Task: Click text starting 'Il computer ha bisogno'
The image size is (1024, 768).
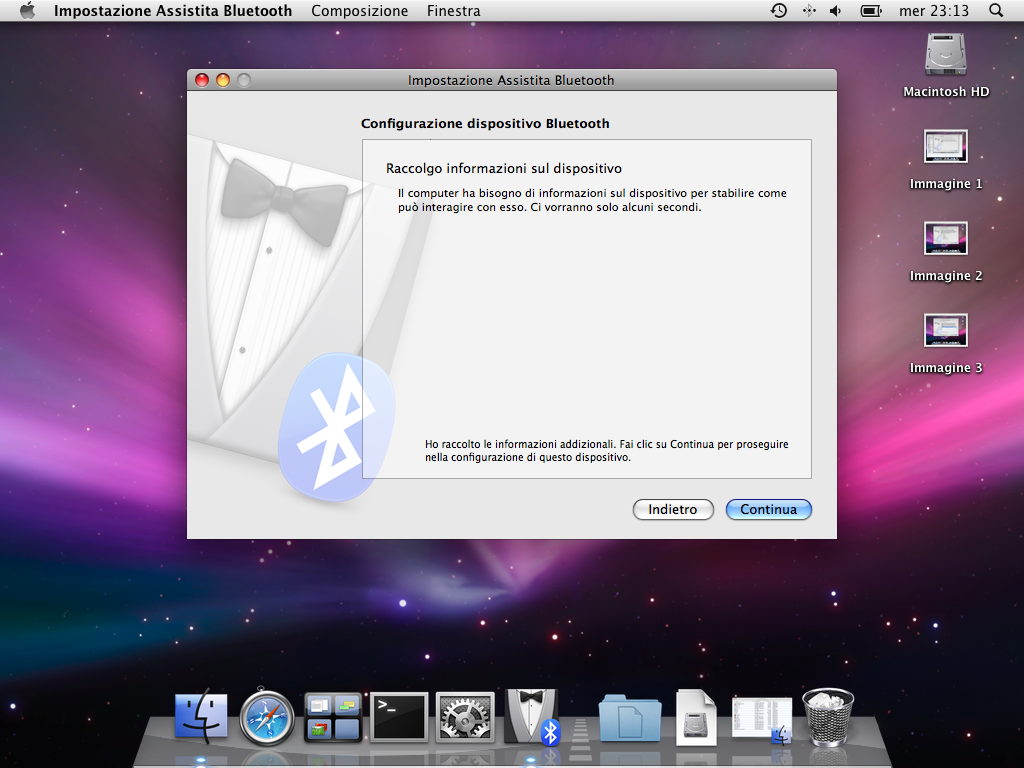Action: pos(592,200)
